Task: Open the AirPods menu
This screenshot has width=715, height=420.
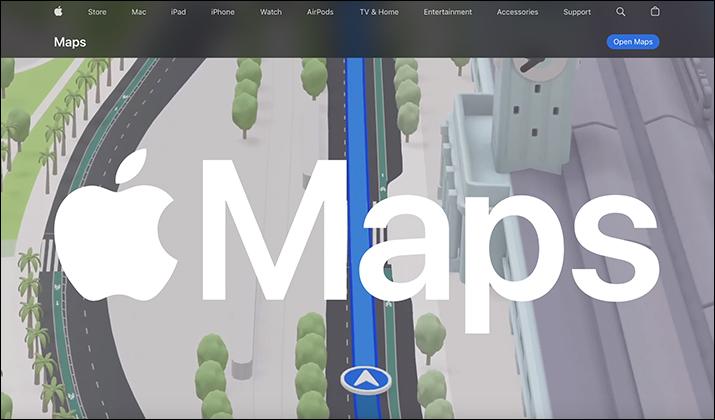Action: (320, 12)
